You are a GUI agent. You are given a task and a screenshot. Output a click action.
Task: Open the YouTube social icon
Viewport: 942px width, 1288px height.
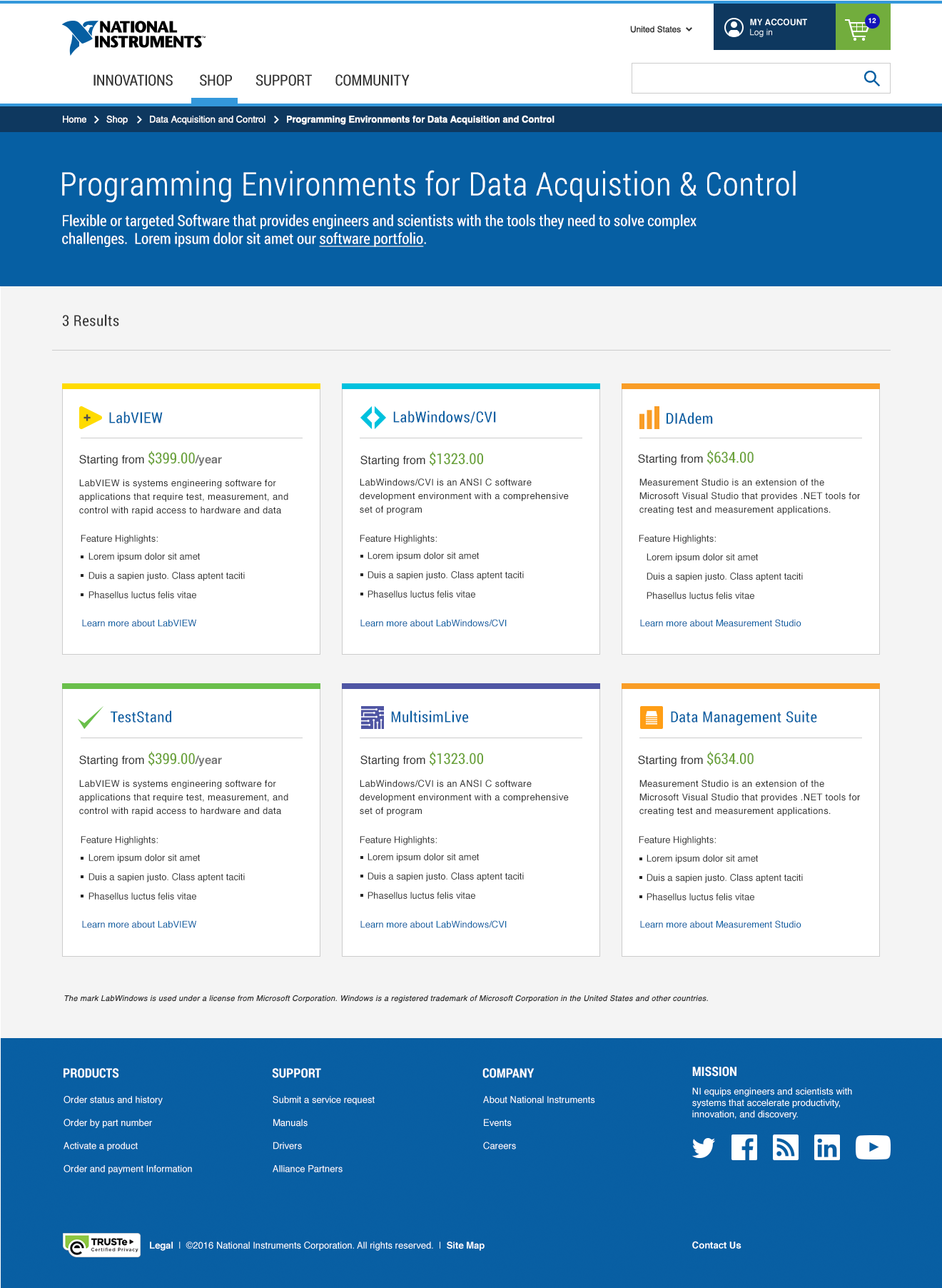point(872,1148)
